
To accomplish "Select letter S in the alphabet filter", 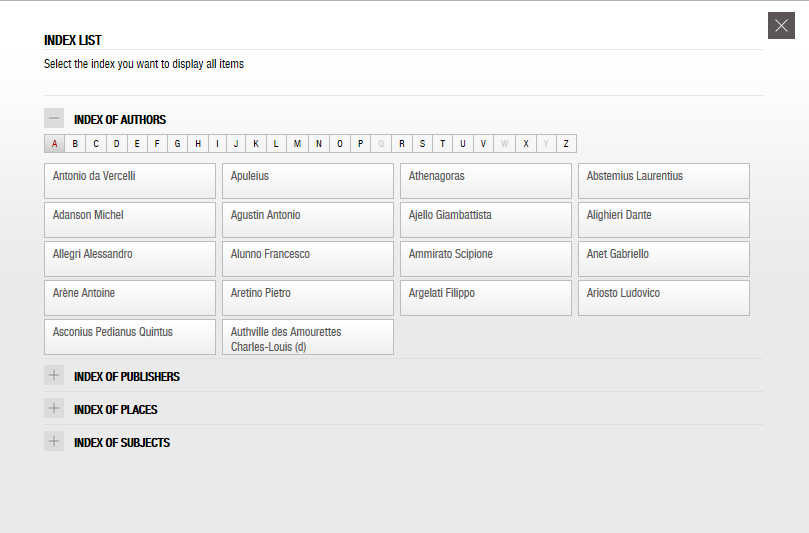I will [423, 143].
